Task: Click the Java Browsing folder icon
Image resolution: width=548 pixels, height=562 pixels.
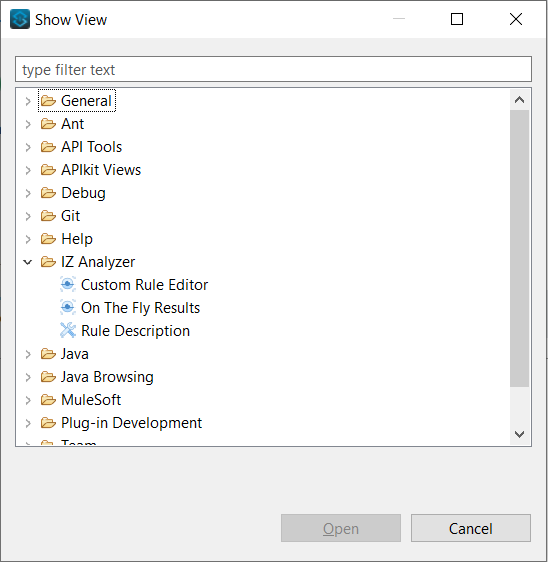Action: click(48, 377)
